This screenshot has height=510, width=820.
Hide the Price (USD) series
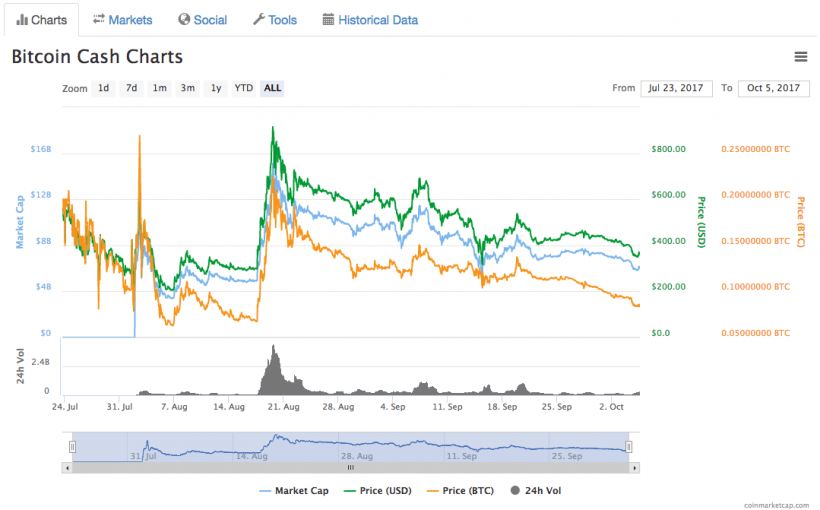[377, 490]
